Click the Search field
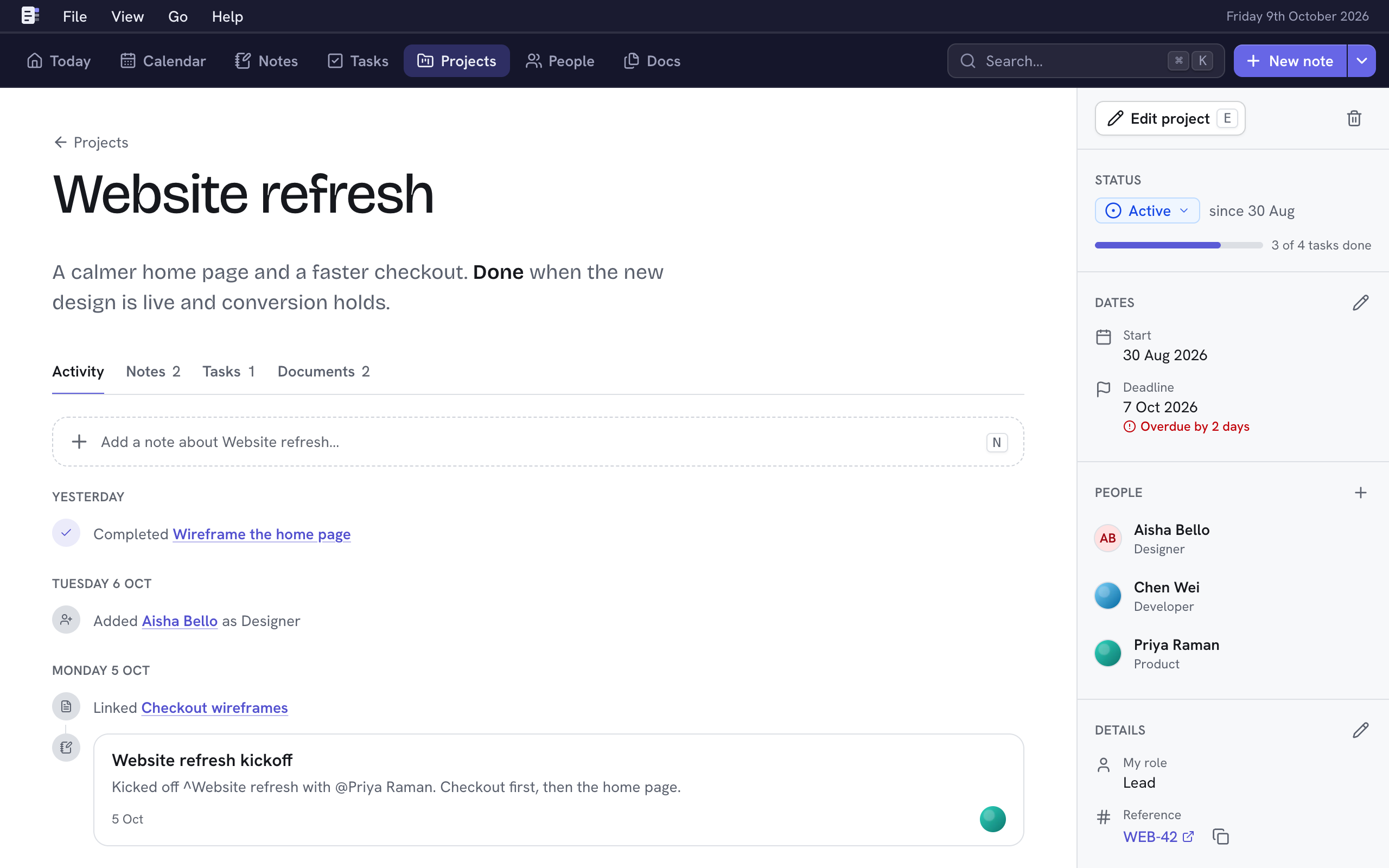This screenshot has height=868, width=1389. [1086, 61]
